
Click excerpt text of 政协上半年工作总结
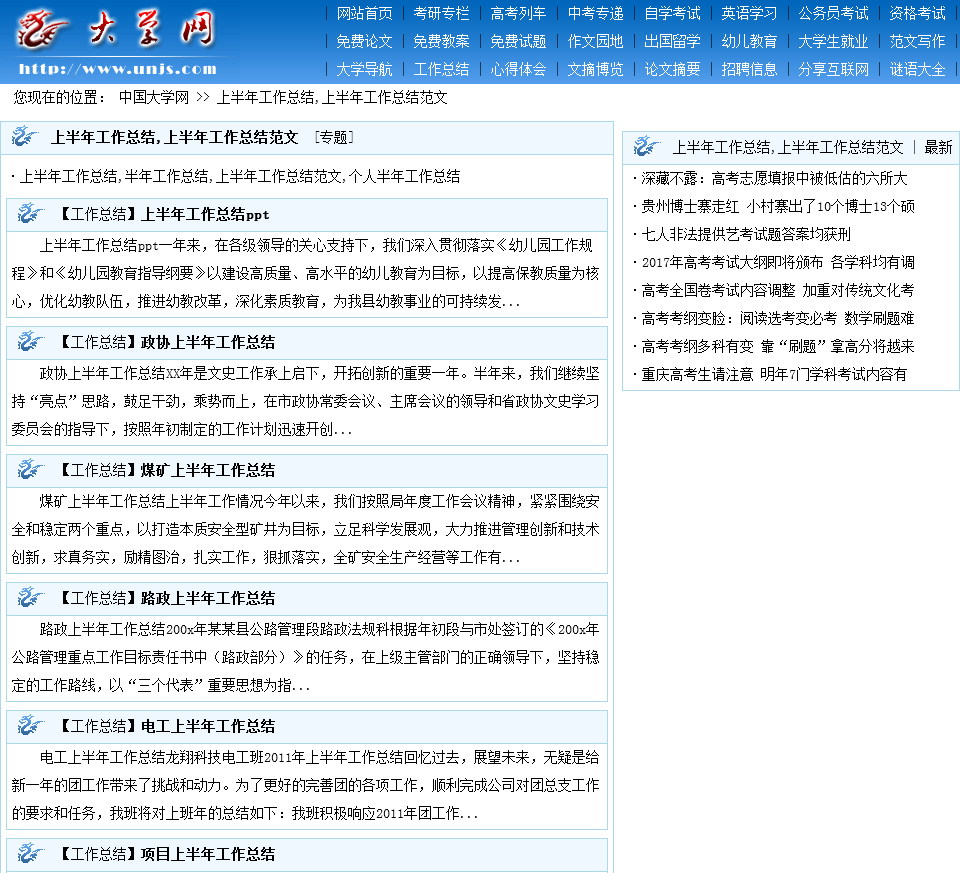click(306, 401)
